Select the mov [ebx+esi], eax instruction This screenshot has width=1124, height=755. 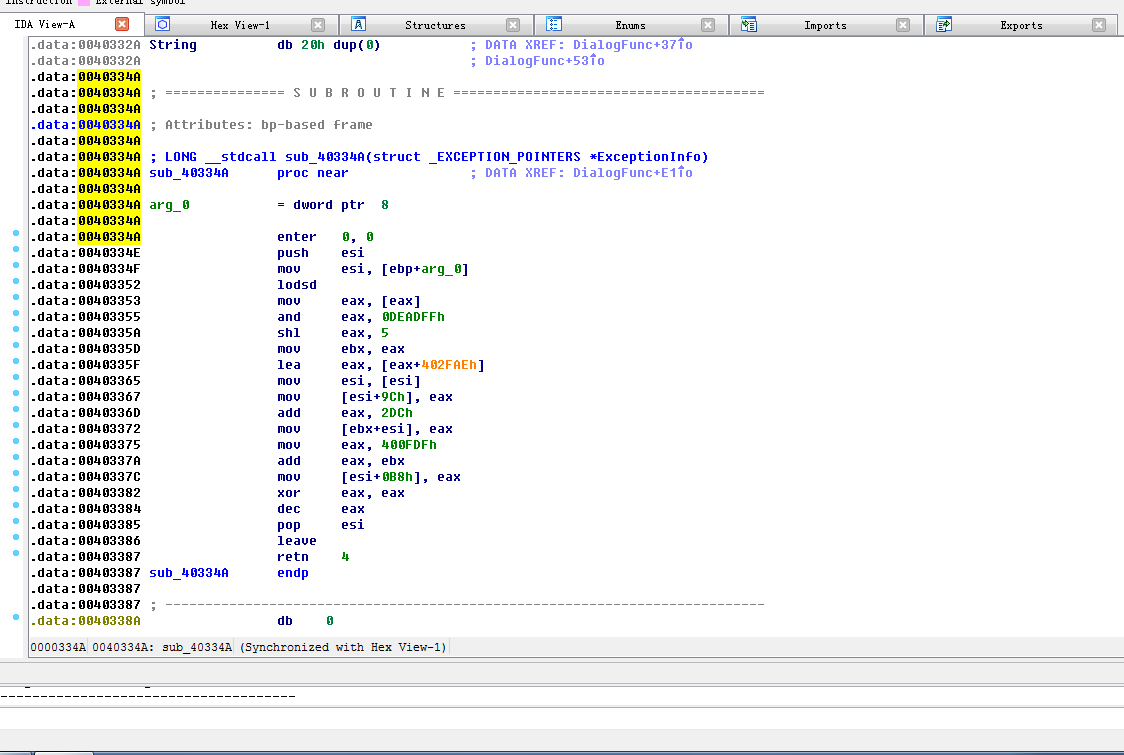365,429
